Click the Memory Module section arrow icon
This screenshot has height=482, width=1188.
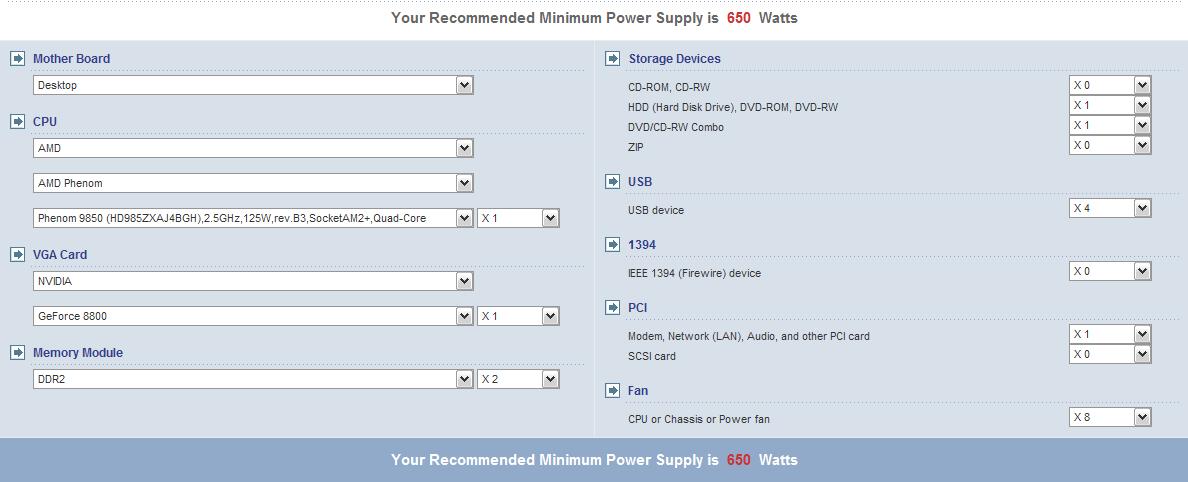point(17,352)
